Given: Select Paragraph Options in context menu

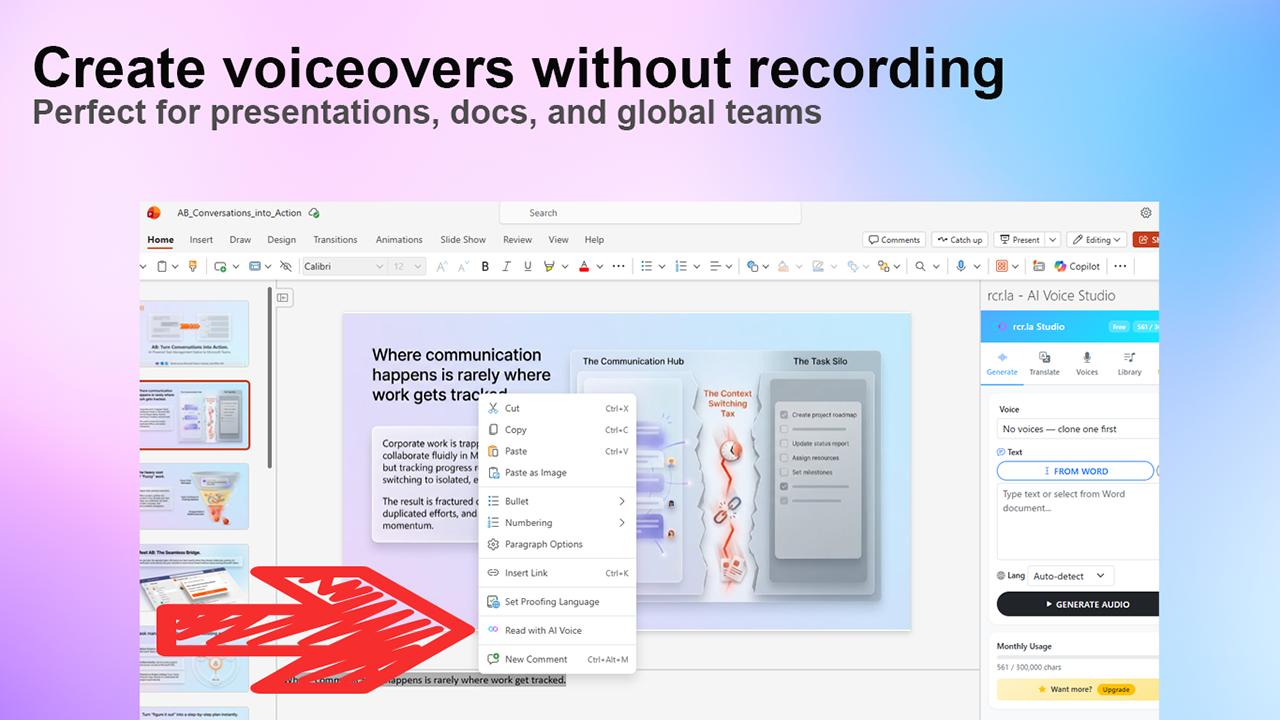Looking at the screenshot, I should [557, 544].
